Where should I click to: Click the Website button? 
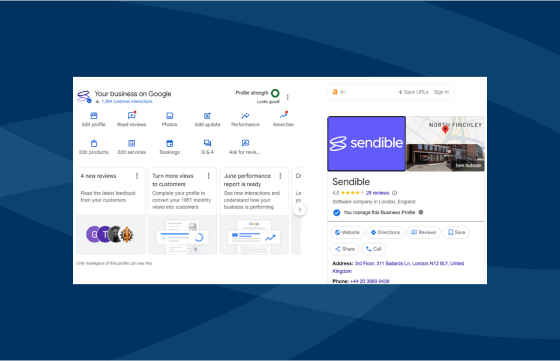click(x=347, y=232)
